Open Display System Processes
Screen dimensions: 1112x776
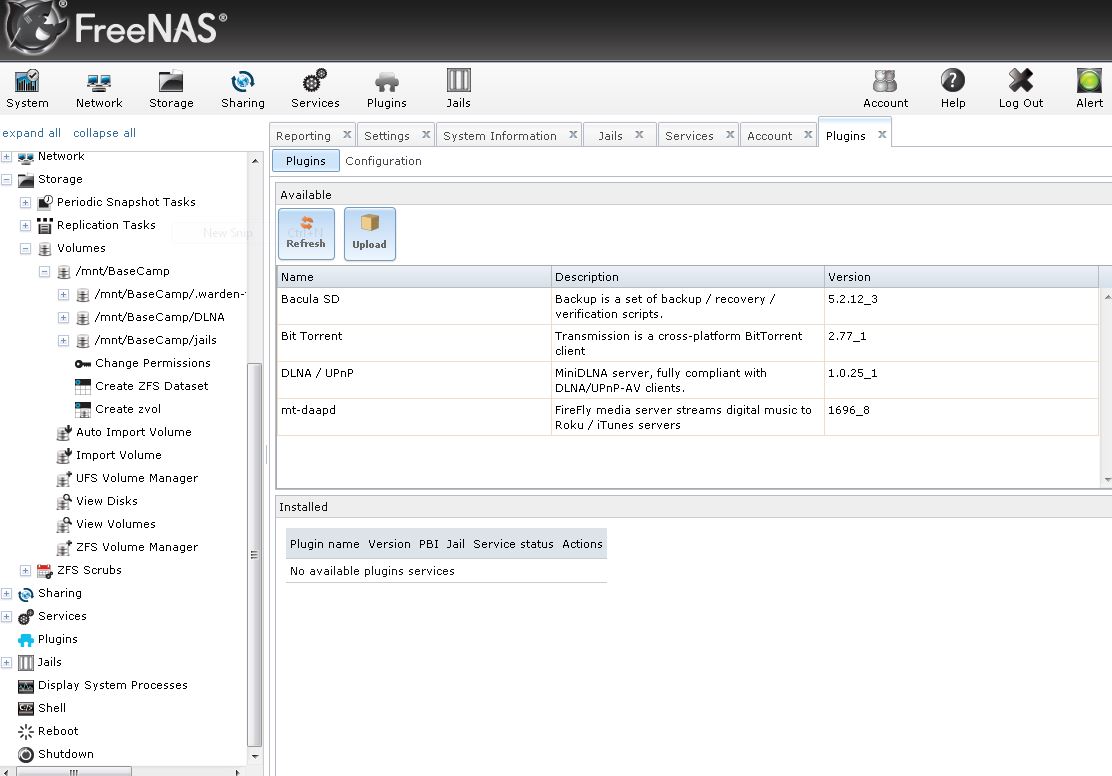pyautogui.click(x=112, y=685)
